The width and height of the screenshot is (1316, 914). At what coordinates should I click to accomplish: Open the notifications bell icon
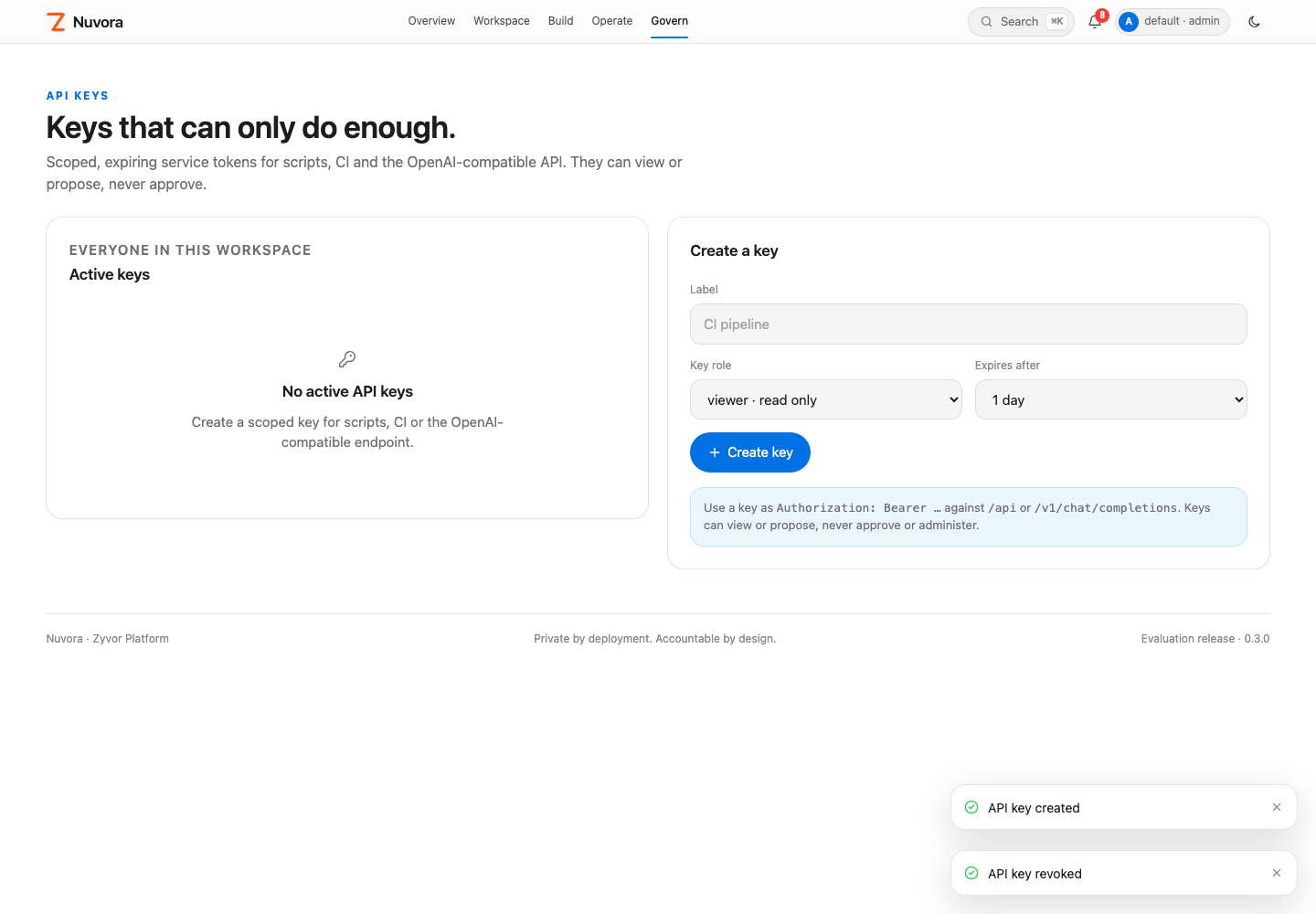click(x=1095, y=22)
